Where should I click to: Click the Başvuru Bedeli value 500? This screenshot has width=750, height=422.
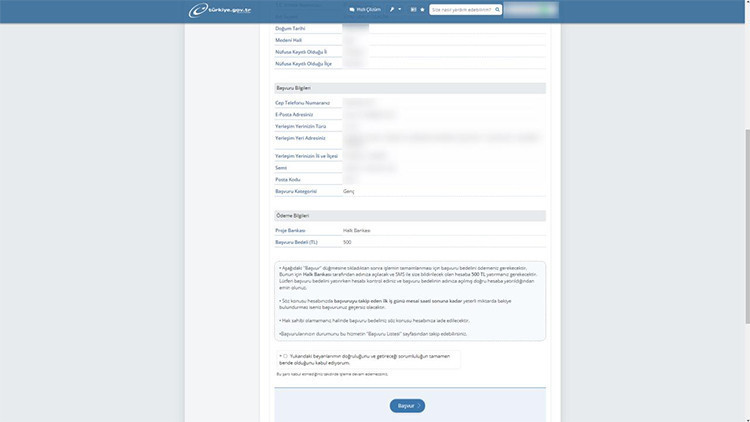[347, 242]
